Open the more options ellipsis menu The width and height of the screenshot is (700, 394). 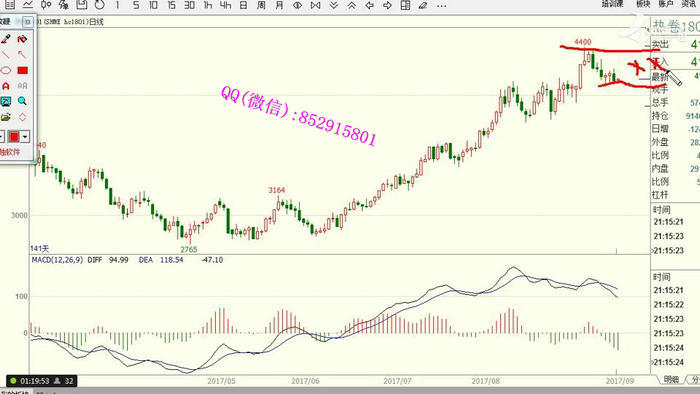pyautogui.click(x=442, y=5)
